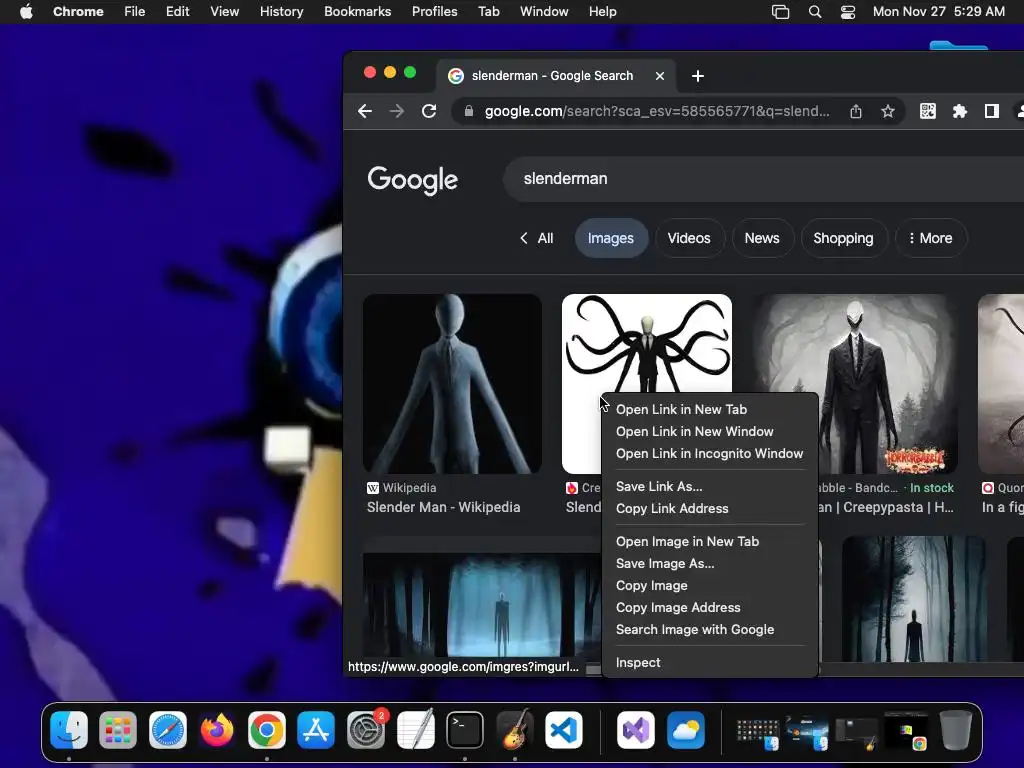The height and width of the screenshot is (768, 1024).
Task: Open the Profiles menu
Action: 434,12
